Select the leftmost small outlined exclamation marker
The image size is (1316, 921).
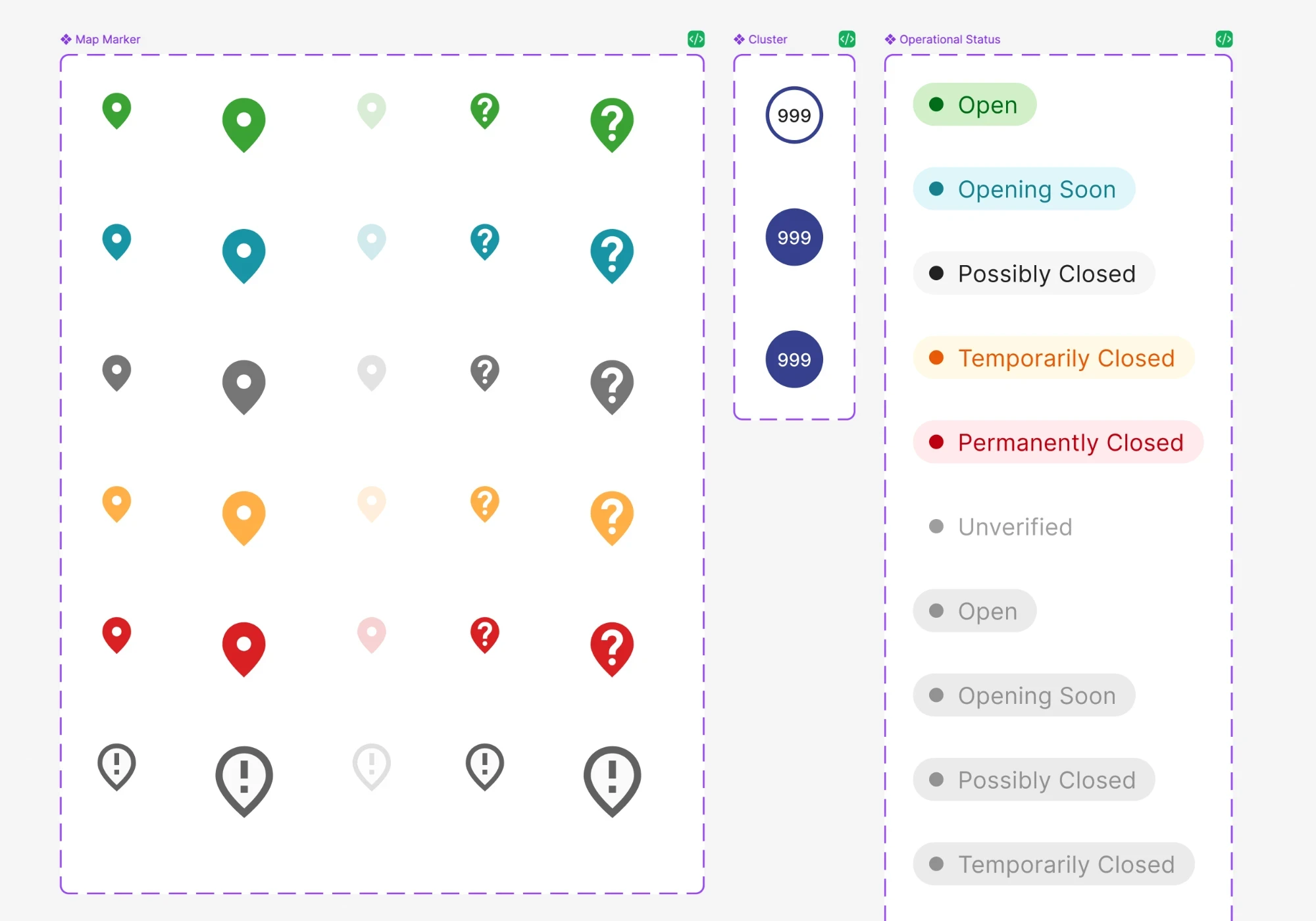[116, 766]
